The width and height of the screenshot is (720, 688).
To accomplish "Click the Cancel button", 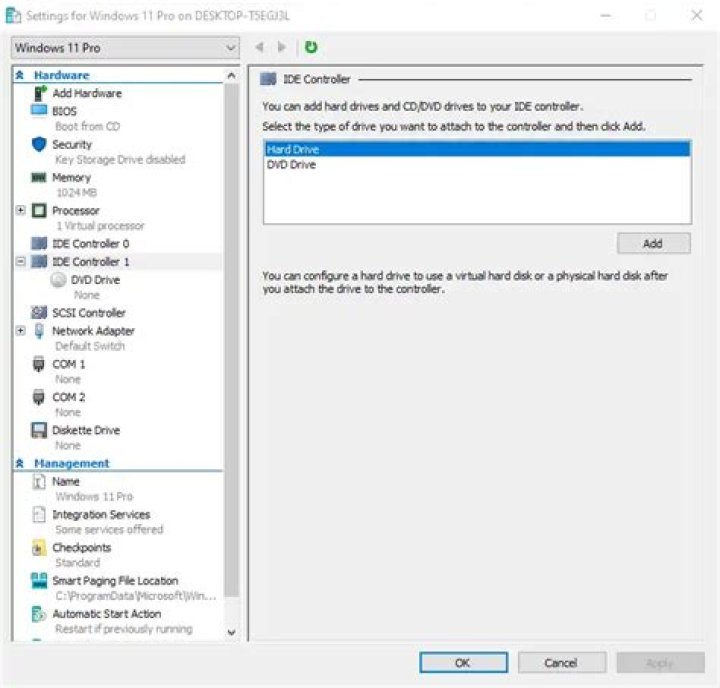I will (x=562, y=663).
